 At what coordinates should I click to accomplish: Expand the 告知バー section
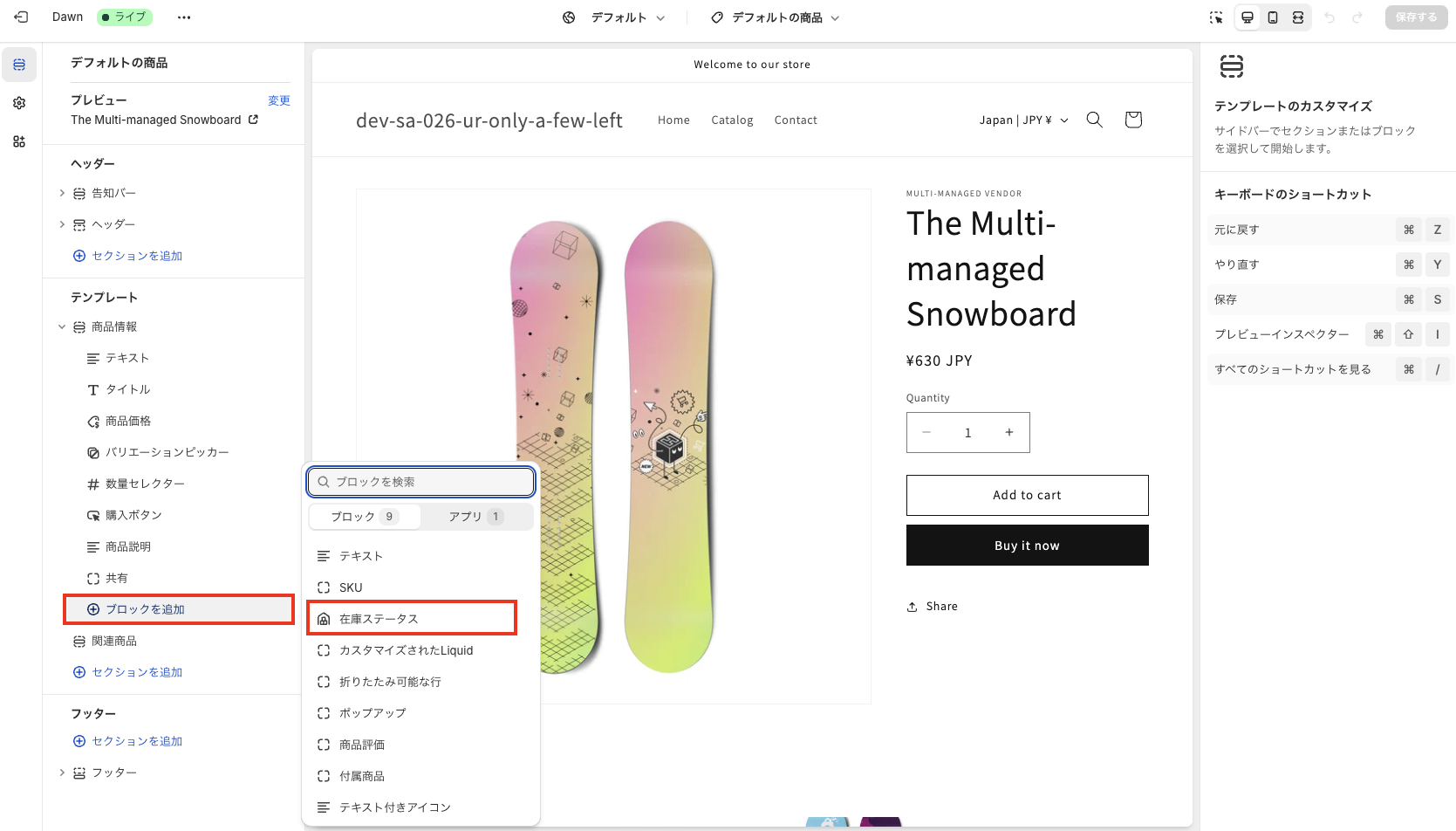pos(62,193)
